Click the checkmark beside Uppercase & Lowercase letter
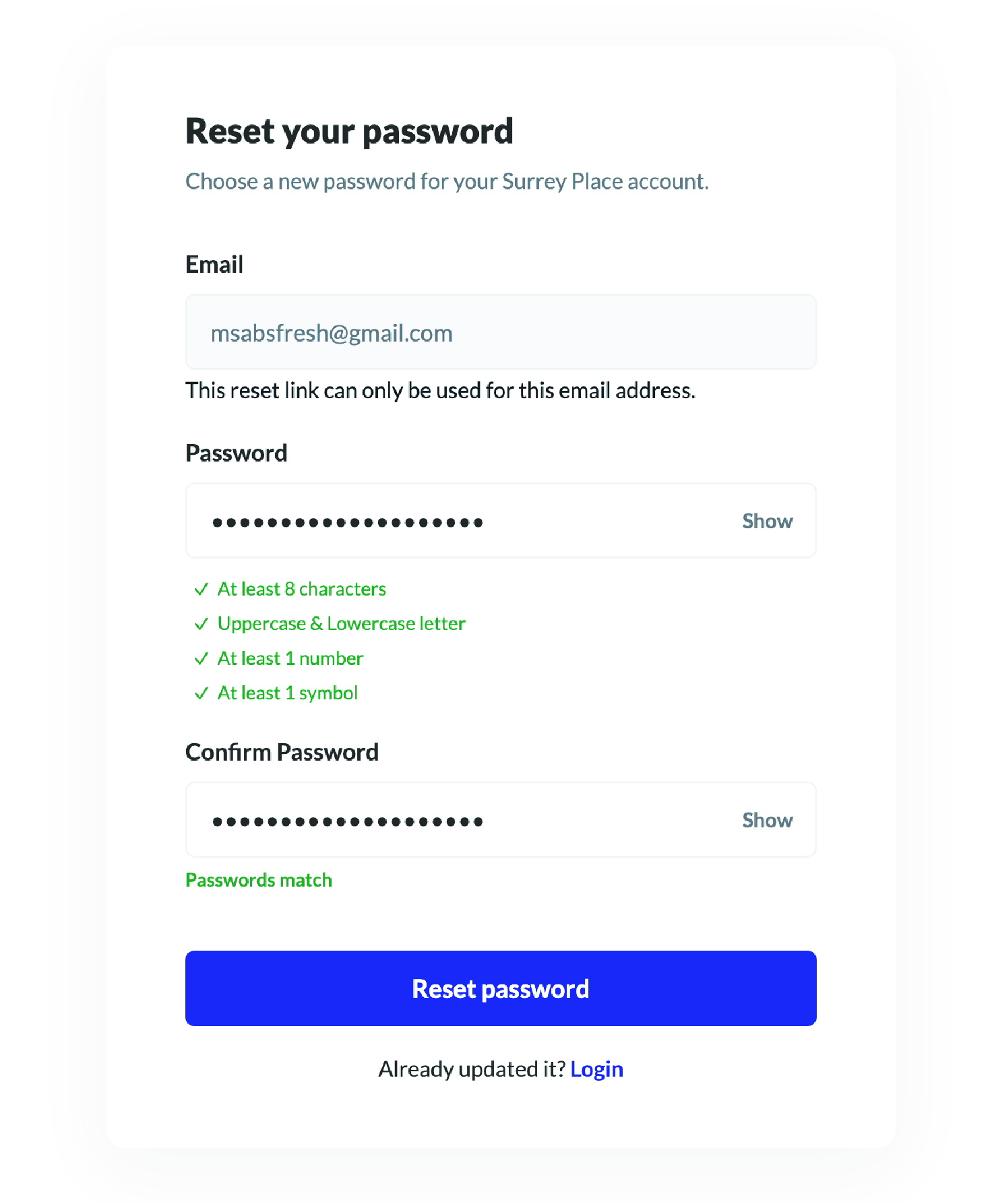992x1204 pixels. point(201,624)
